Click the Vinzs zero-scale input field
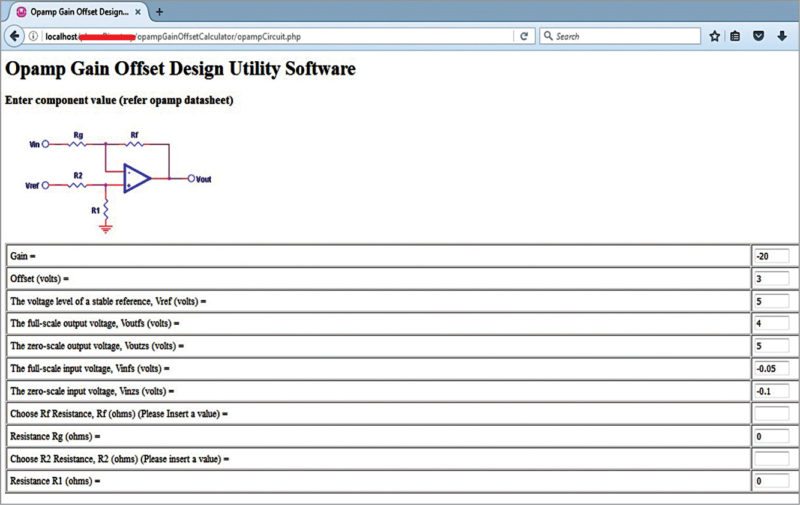This screenshot has height=505, width=800. (x=771, y=390)
